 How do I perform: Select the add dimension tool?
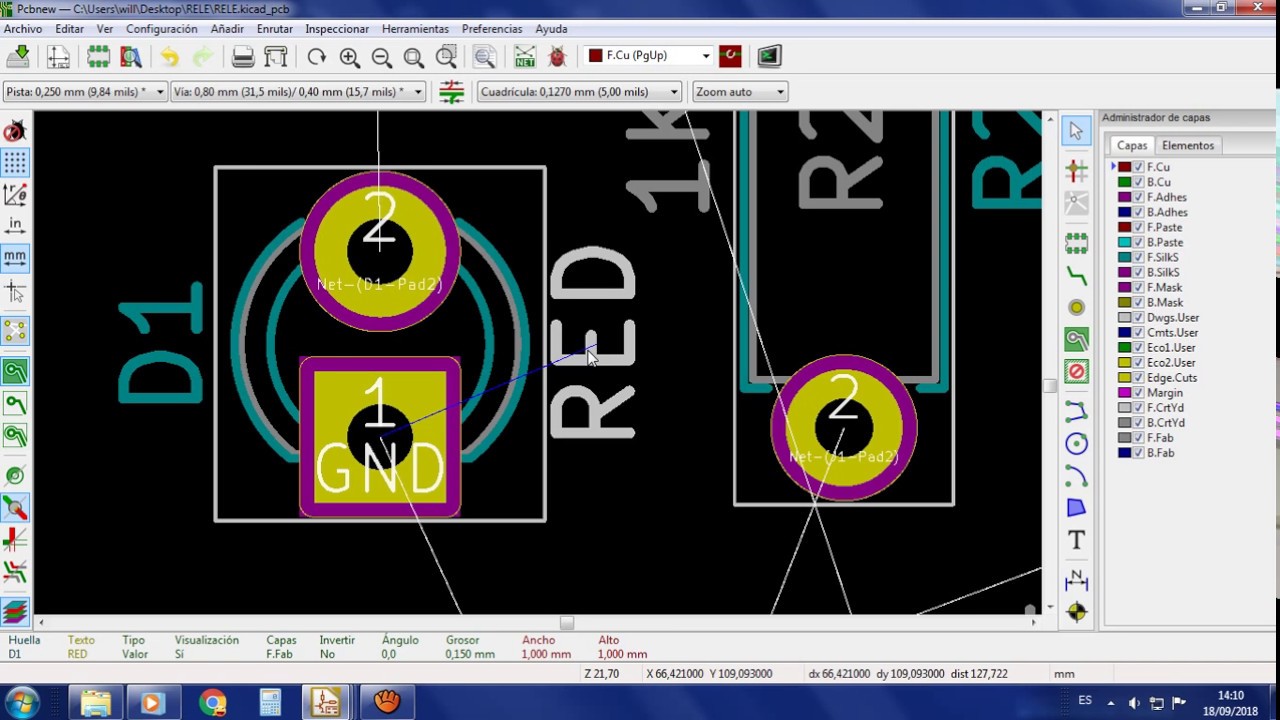[1076, 580]
